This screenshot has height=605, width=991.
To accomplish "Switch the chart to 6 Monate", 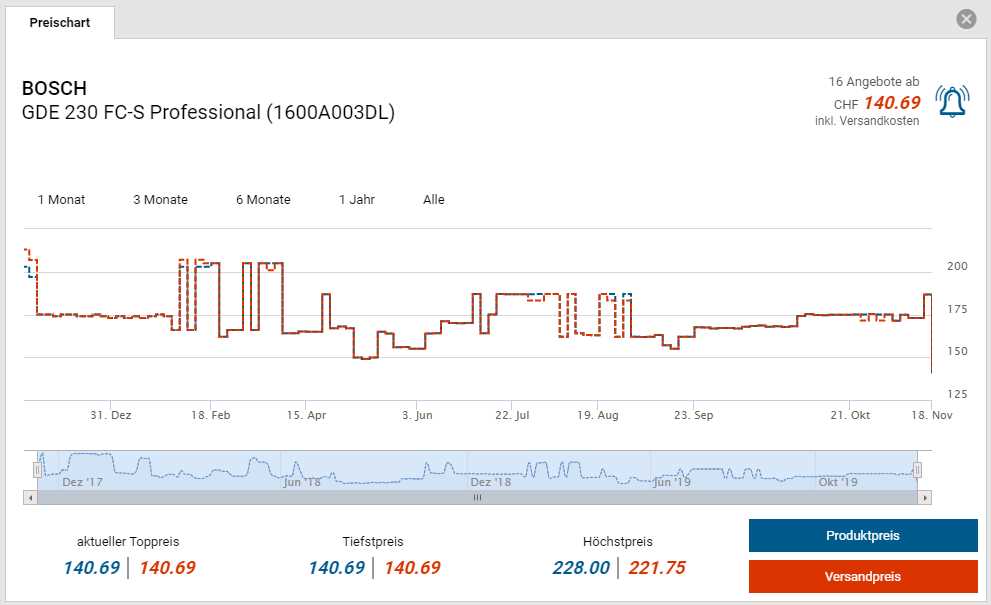I will point(263,200).
